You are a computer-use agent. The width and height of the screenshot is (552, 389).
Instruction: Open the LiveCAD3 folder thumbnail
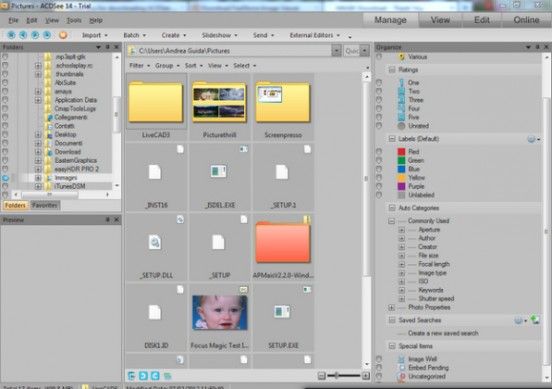156,102
